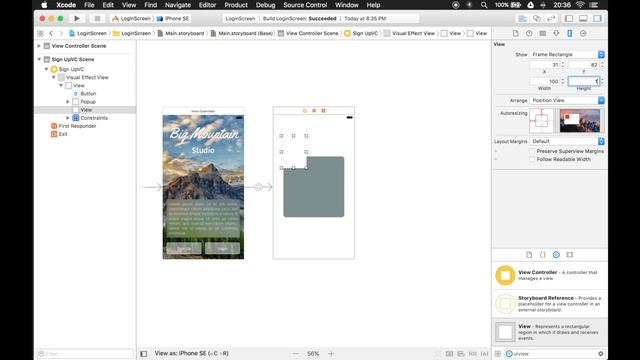Show the Code Snippet library

click(x=542, y=255)
